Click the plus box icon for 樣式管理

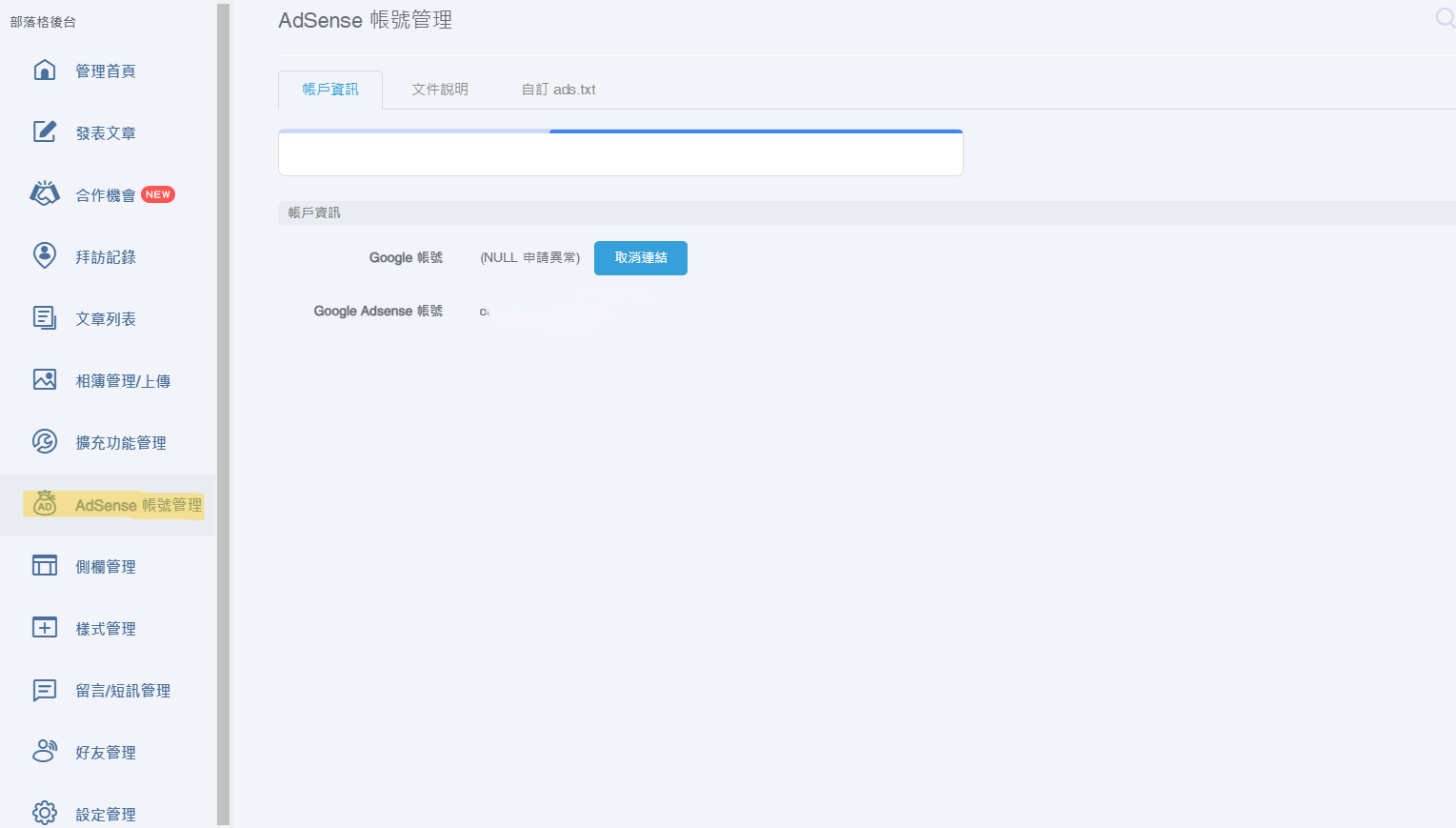point(45,627)
